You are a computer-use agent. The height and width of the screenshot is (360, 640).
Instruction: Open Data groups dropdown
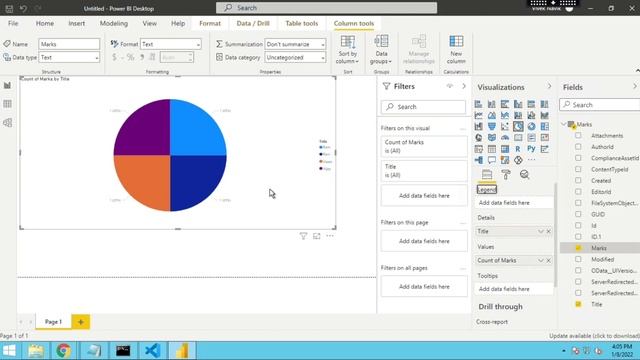[381, 49]
